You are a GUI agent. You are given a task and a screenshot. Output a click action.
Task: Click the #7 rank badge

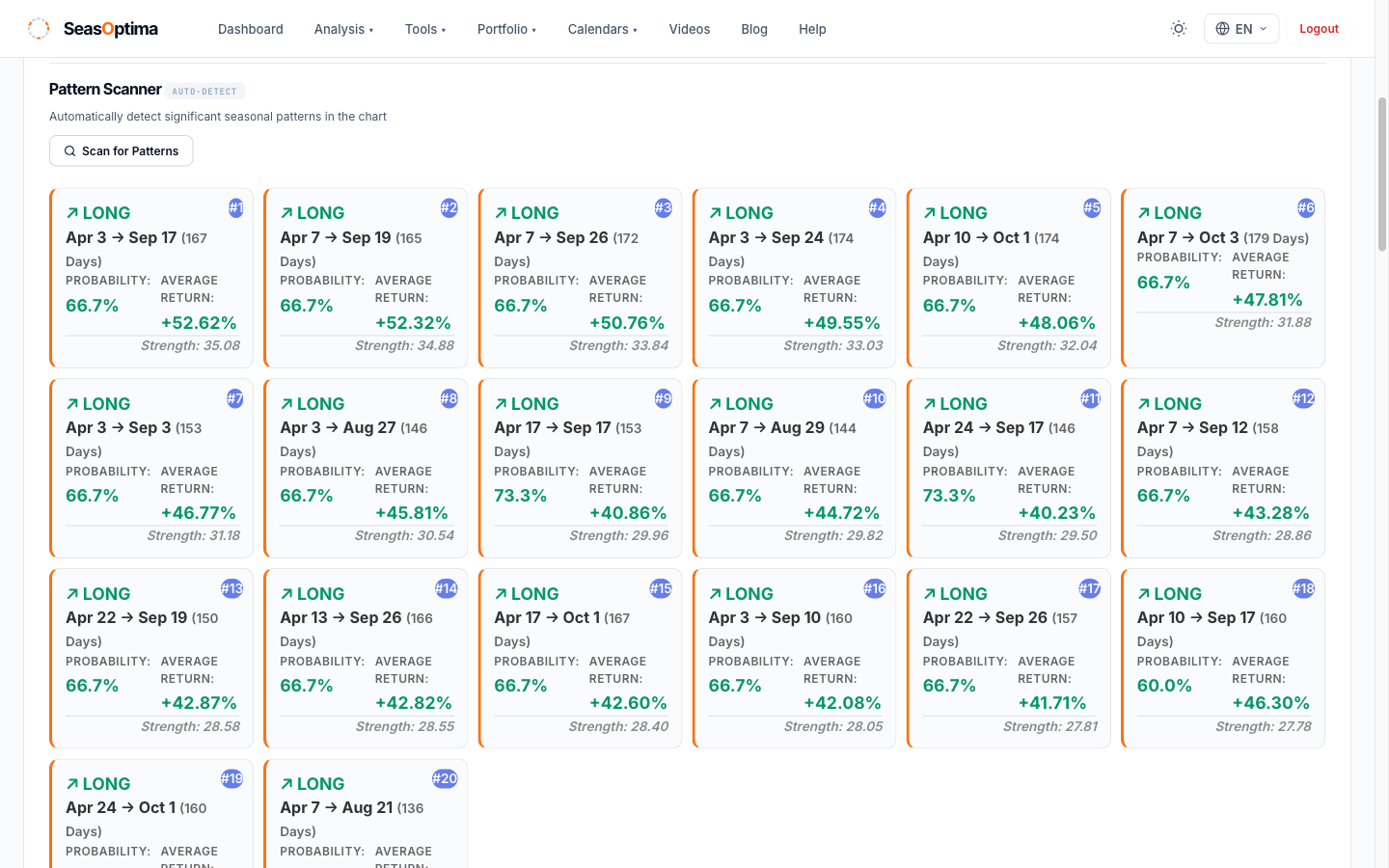235,398
